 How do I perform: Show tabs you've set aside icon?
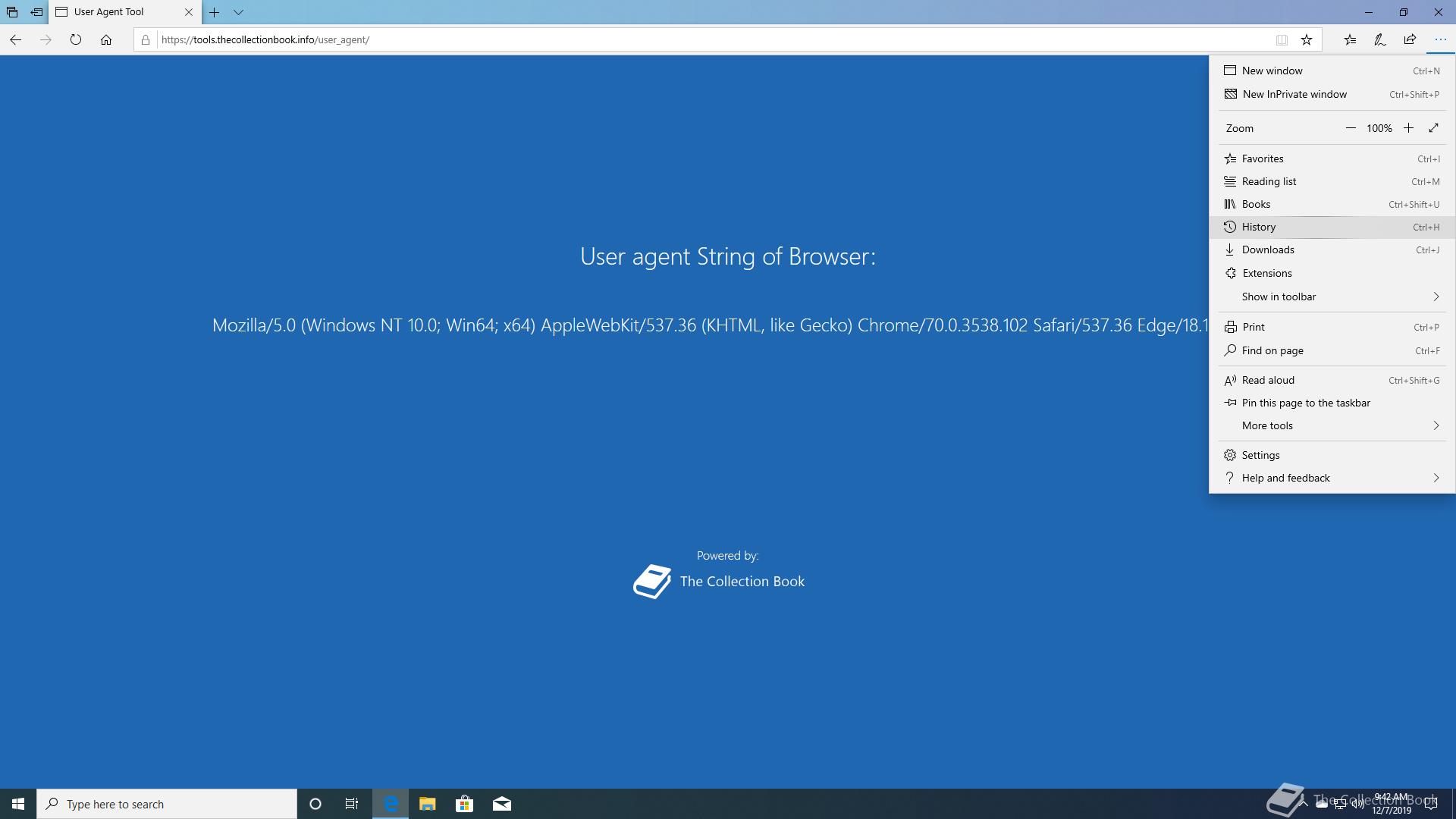pos(12,12)
